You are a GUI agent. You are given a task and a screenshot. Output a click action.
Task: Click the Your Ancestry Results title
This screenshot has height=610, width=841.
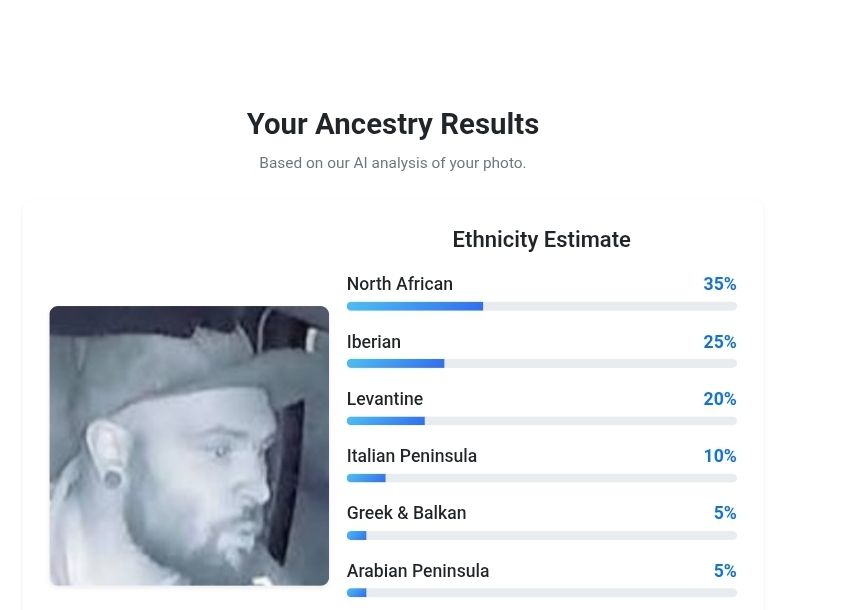coord(393,124)
